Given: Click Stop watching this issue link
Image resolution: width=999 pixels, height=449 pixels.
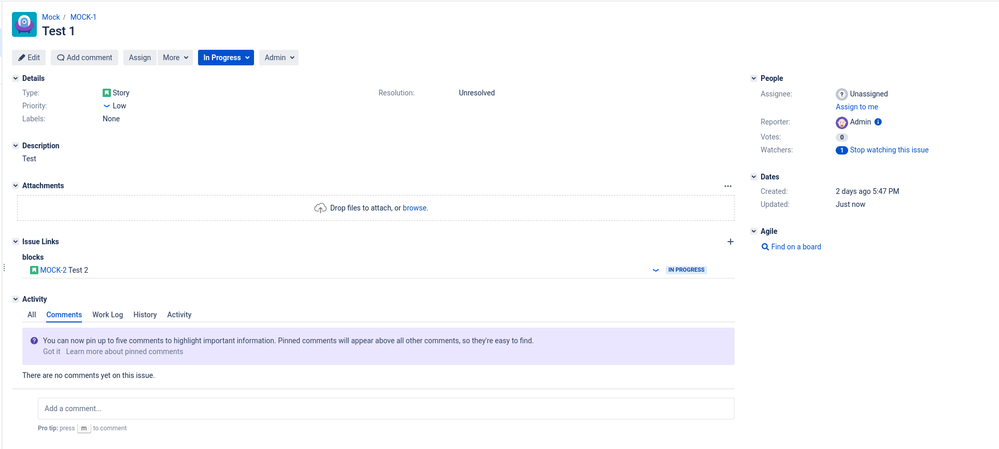Looking at the screenshot, I should 889,150.
